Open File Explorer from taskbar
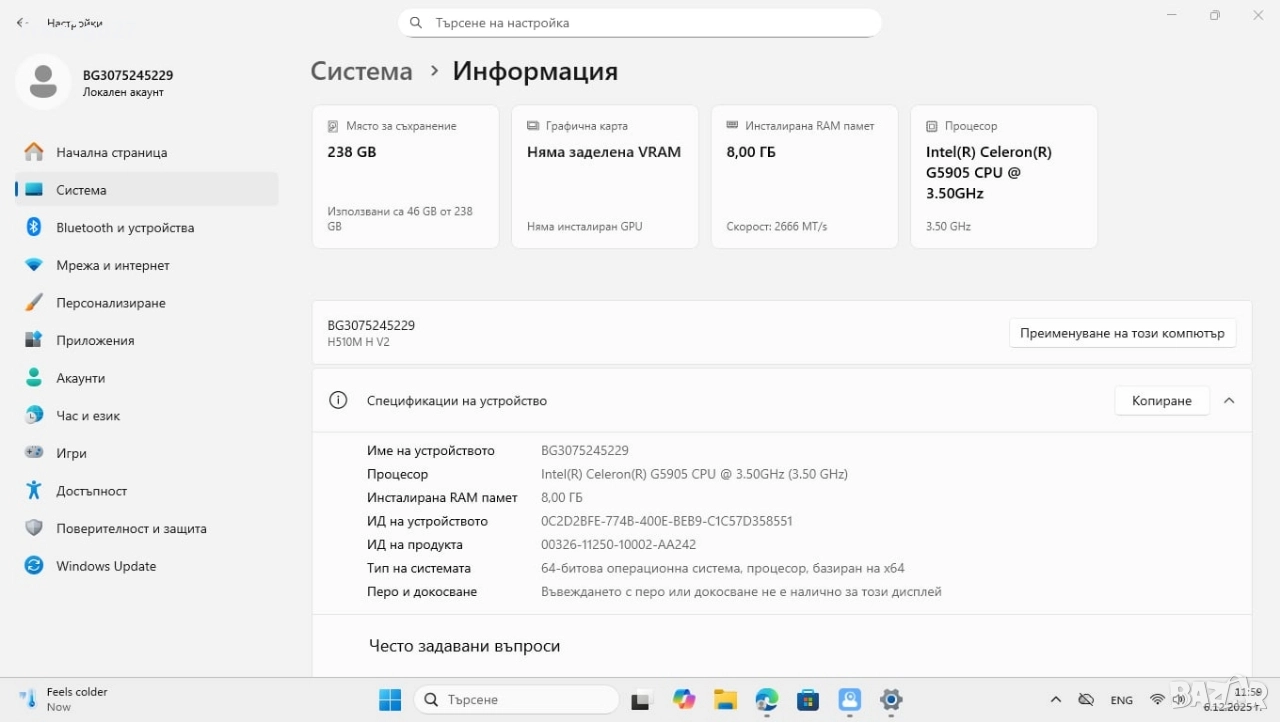The image size is (1280, 722). [x=725, y=700]
